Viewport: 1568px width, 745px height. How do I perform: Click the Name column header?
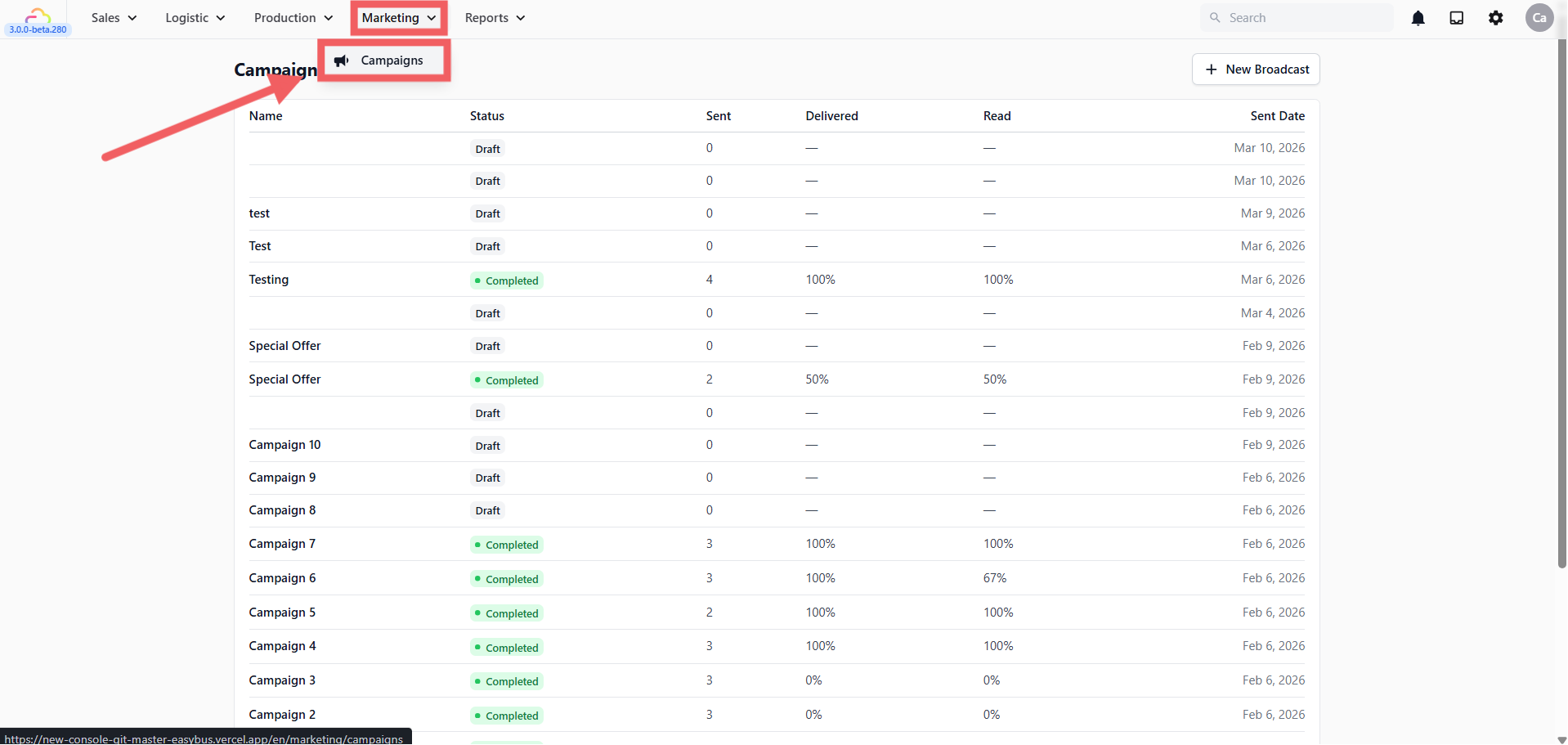pos(266,116)
